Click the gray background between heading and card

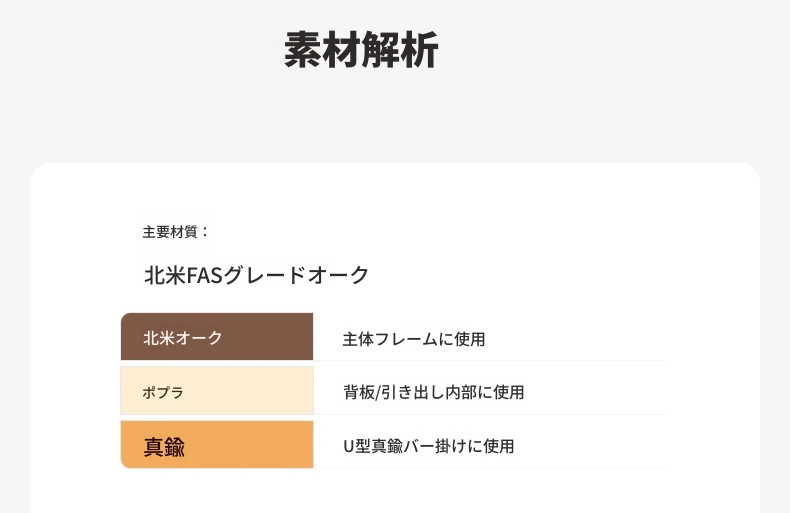pyautogui.click(x=394, y=120)
